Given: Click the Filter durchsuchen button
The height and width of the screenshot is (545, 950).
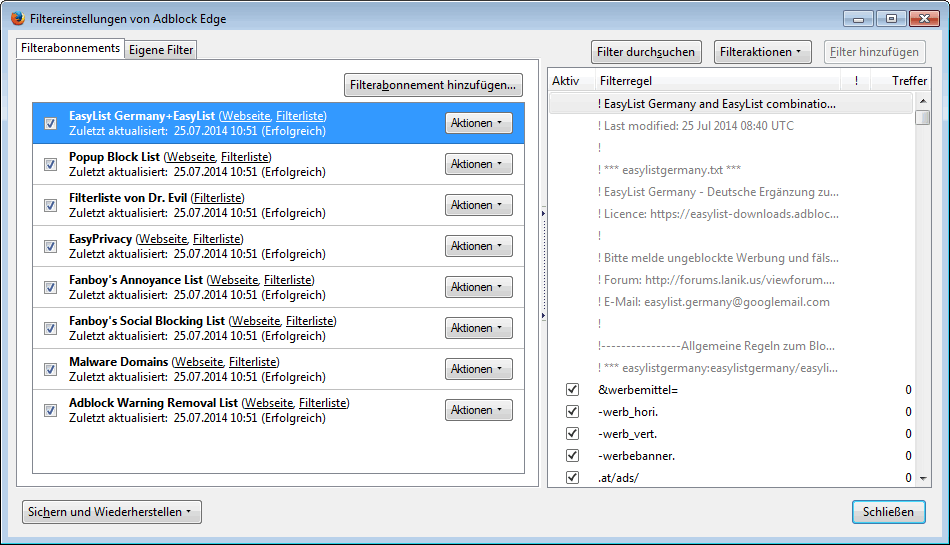Looking at the screenshot, I should click(646, 52).
